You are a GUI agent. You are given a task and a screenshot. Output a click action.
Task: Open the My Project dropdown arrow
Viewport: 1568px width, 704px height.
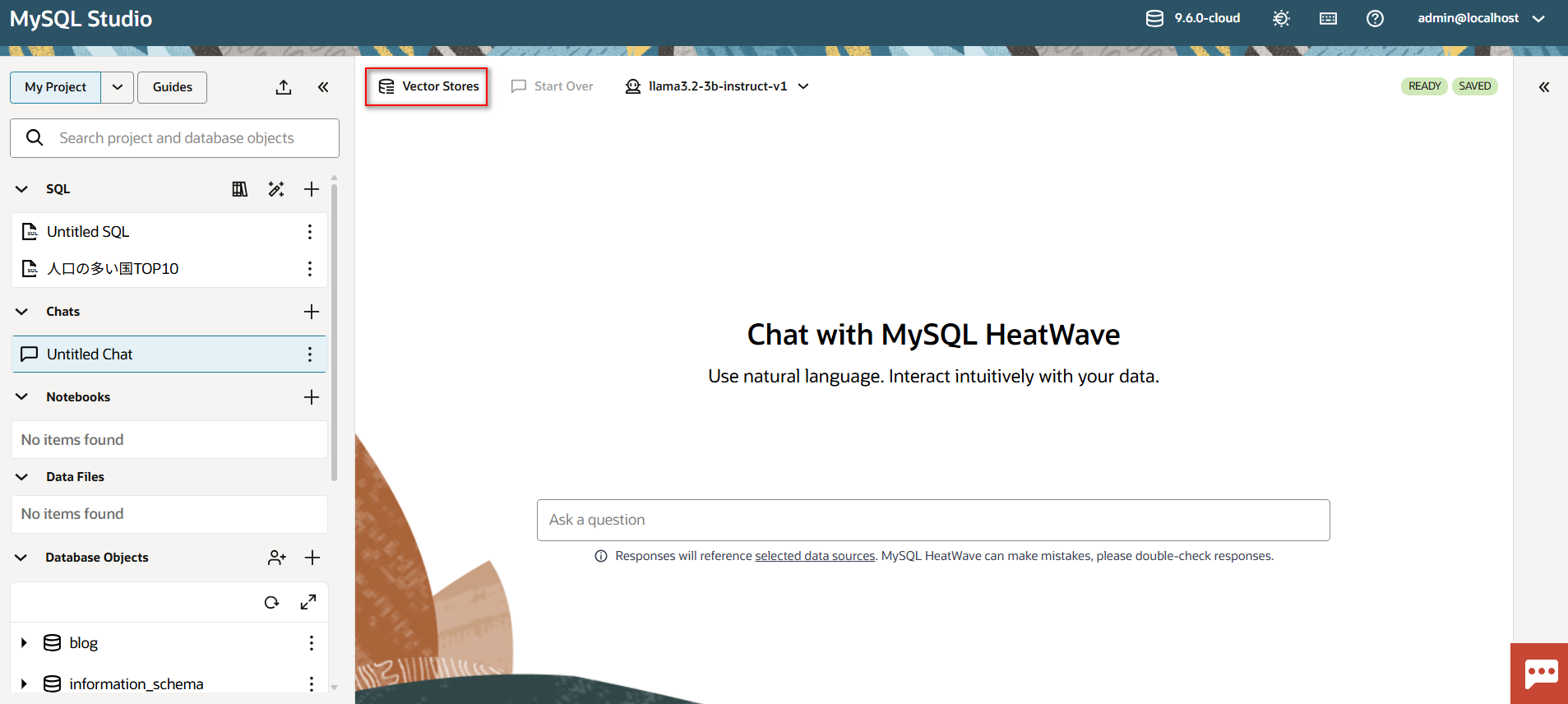pos(118,87)
